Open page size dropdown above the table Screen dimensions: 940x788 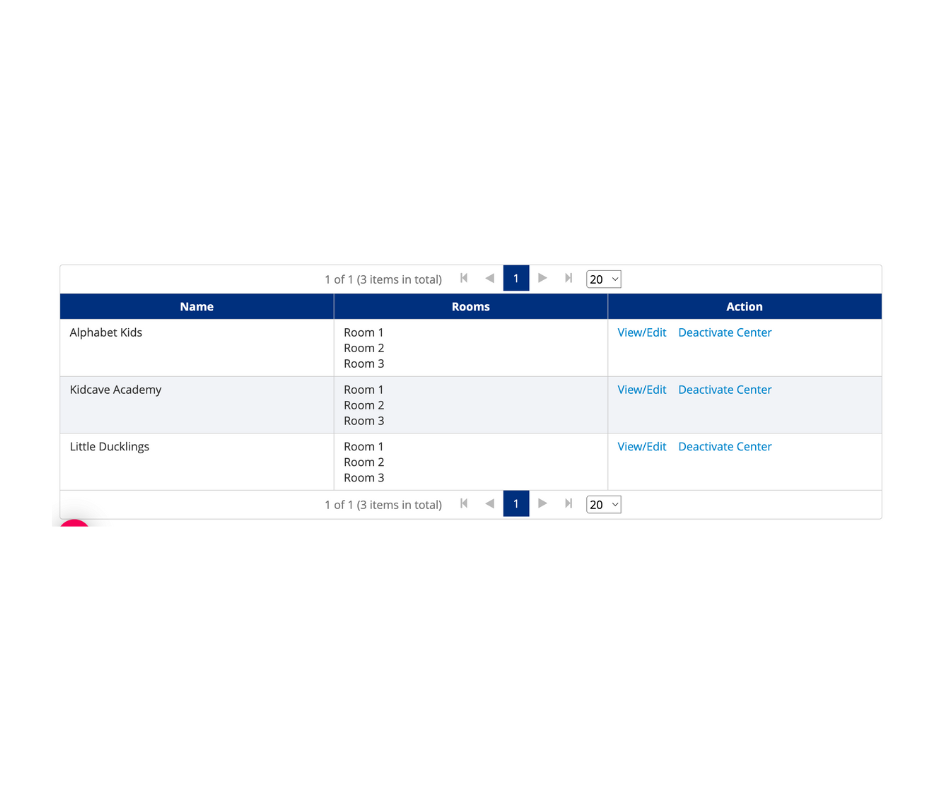point(603,279)
